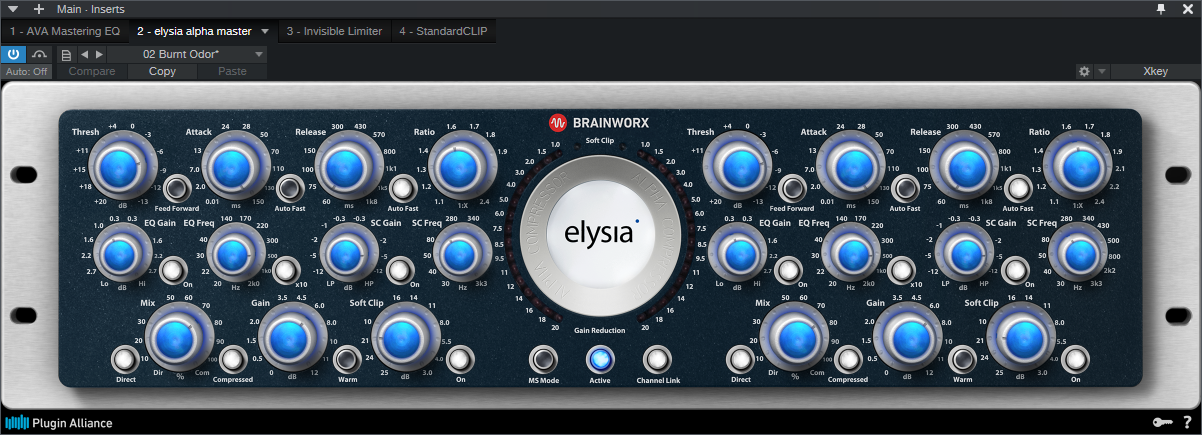The width and height of the screenshot is (1202, 435).
Task: Click left Mix Compressed button
Action: pyautogui.click(x=233, y=359)
